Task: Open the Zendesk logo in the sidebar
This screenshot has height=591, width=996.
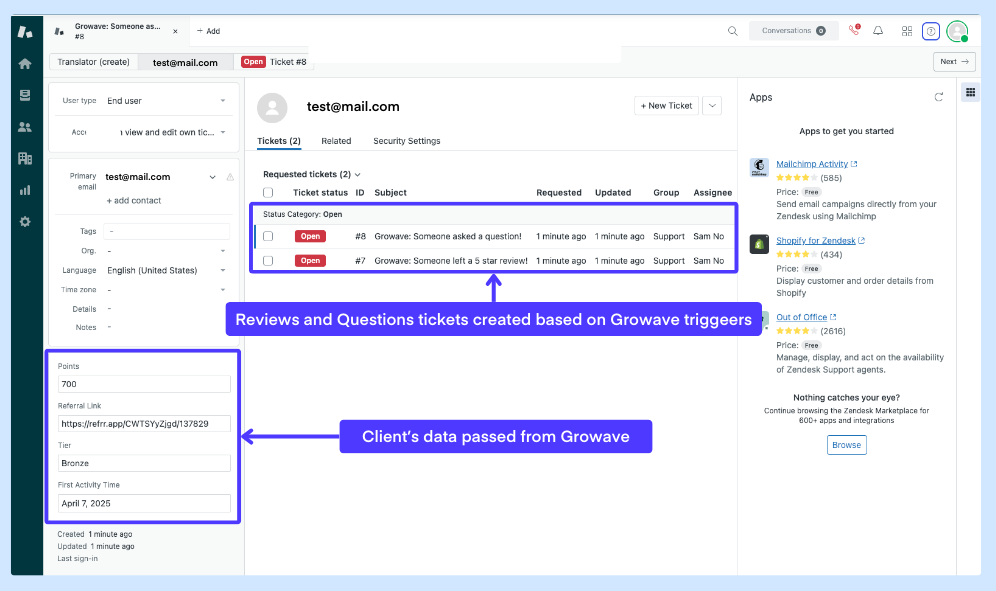Action: [25, 32]
